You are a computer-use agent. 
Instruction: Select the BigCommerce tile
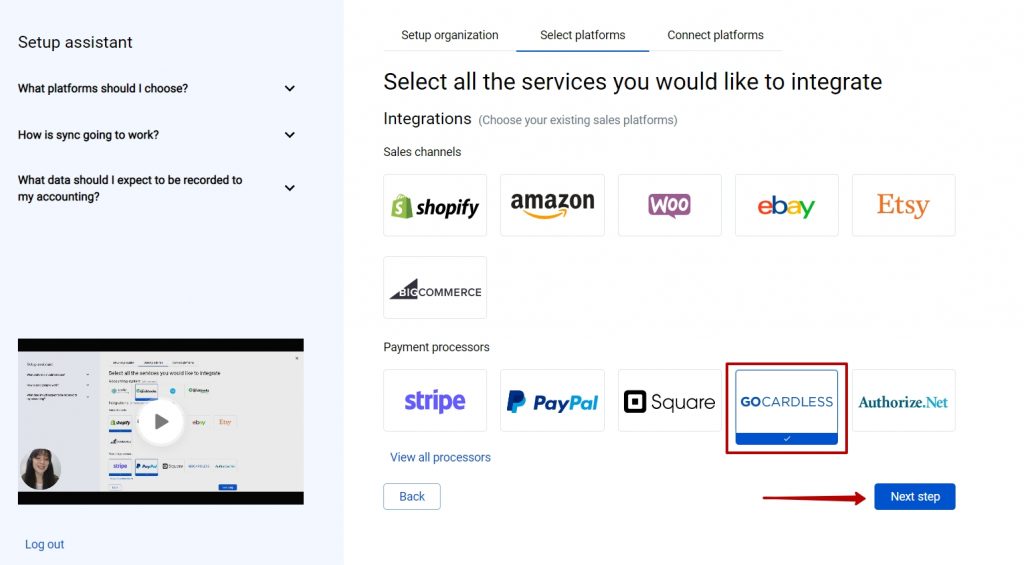coord(435,287)
